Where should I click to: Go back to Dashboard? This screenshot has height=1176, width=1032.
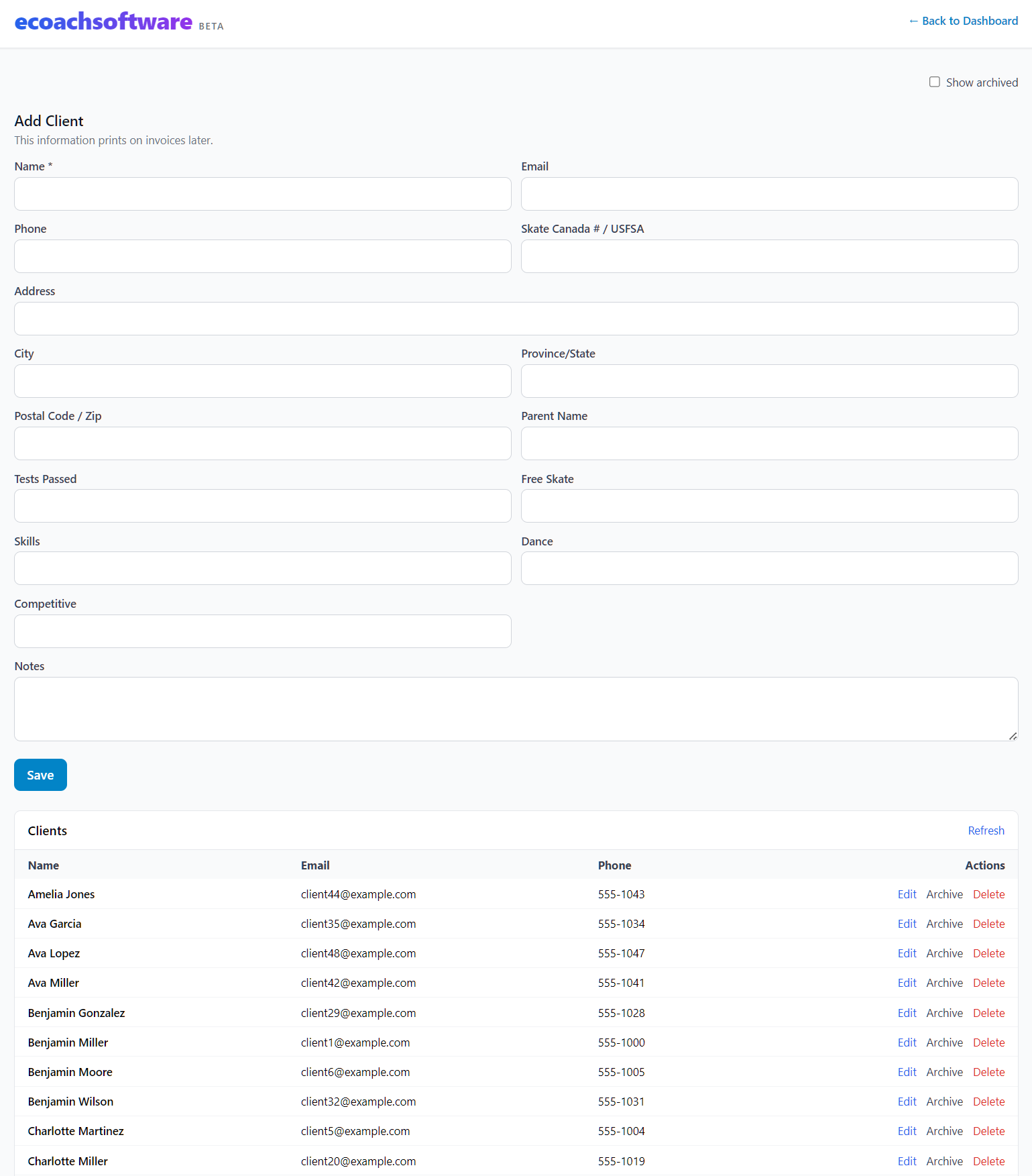[963, 21]
